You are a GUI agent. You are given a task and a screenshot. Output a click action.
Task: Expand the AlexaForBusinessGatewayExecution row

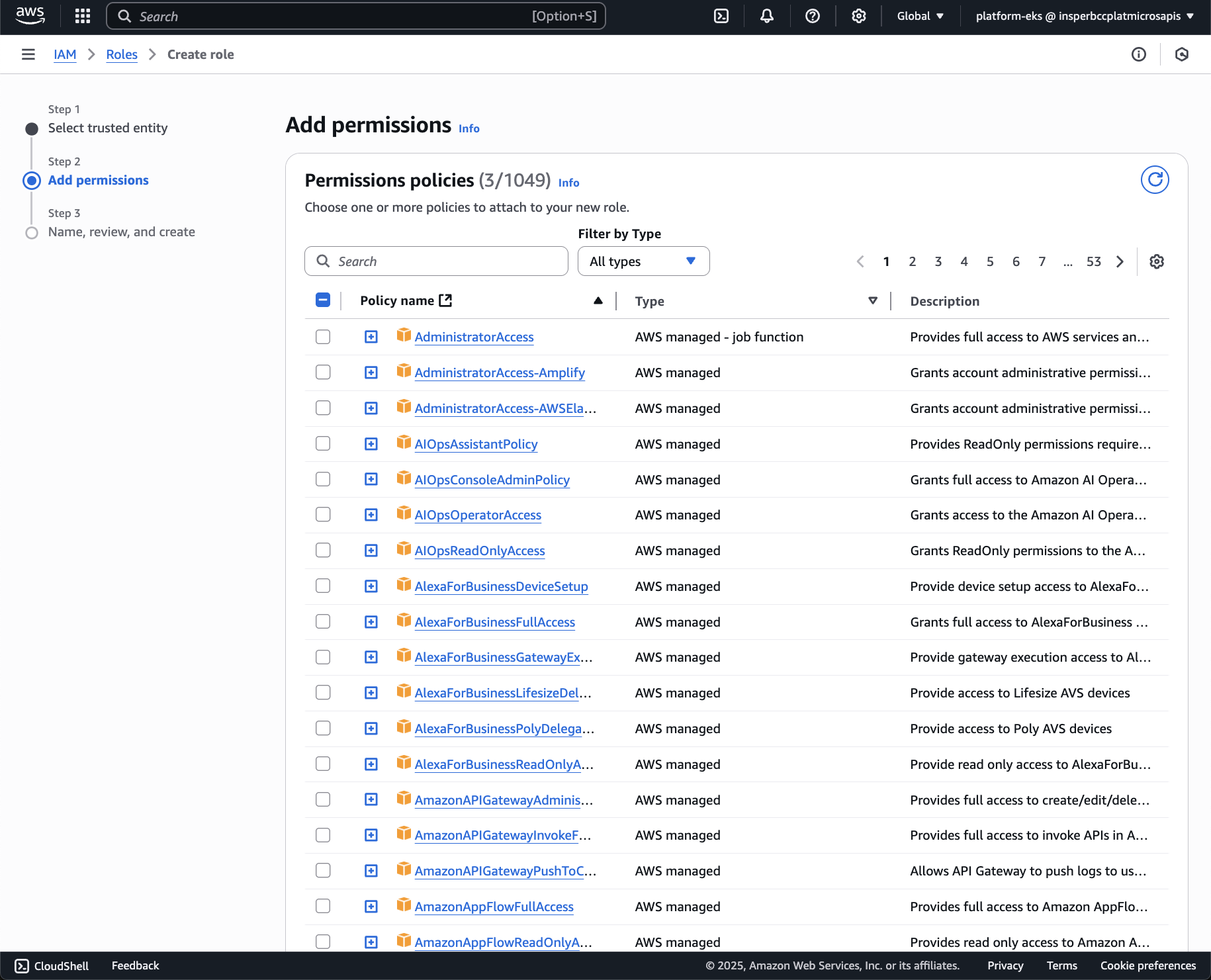(371, 657)
